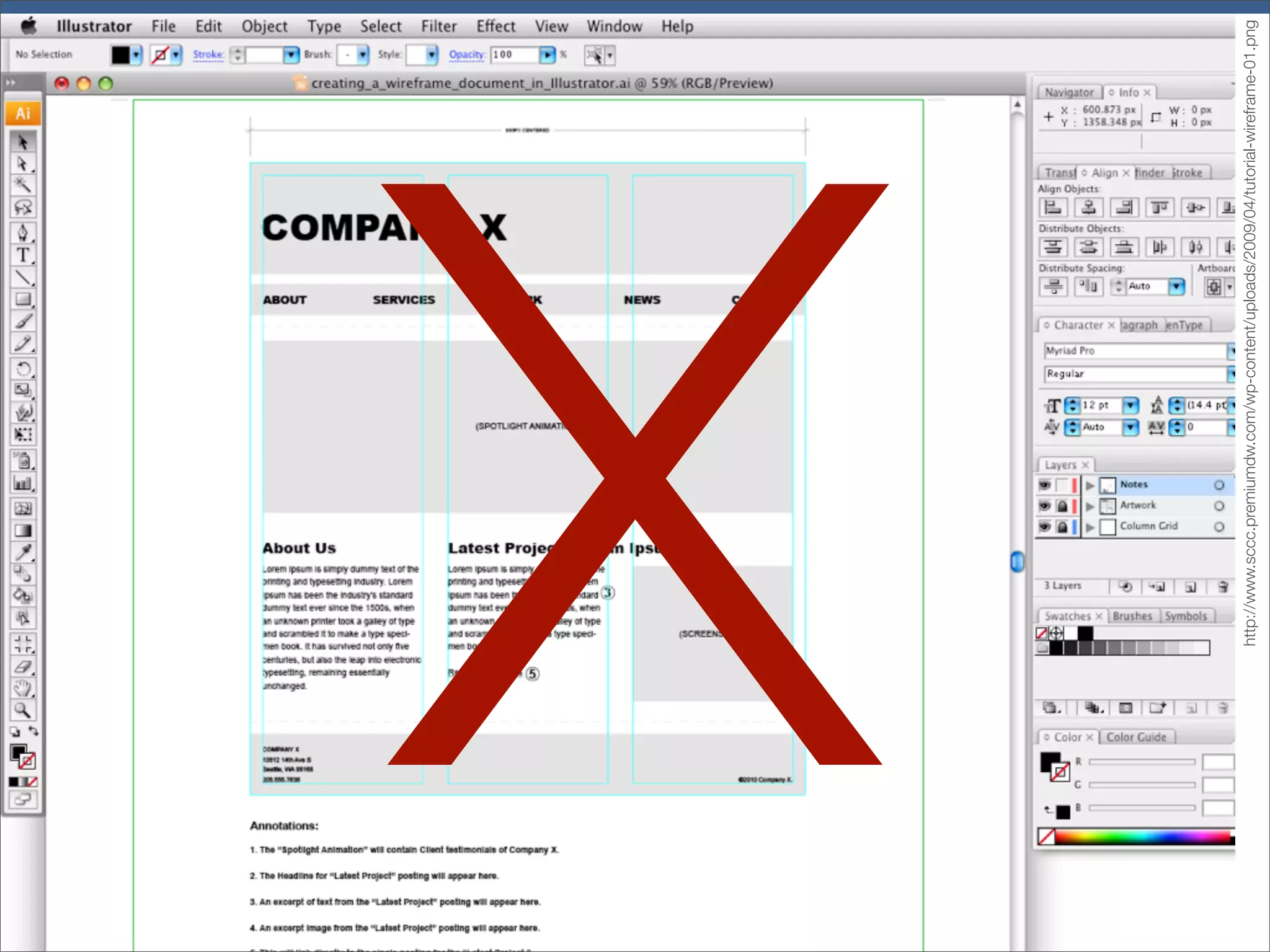1270x952 pixels.
Task: Expand the Notes layer triangle
Action: pyautogui.click(x=1090, y=485)
